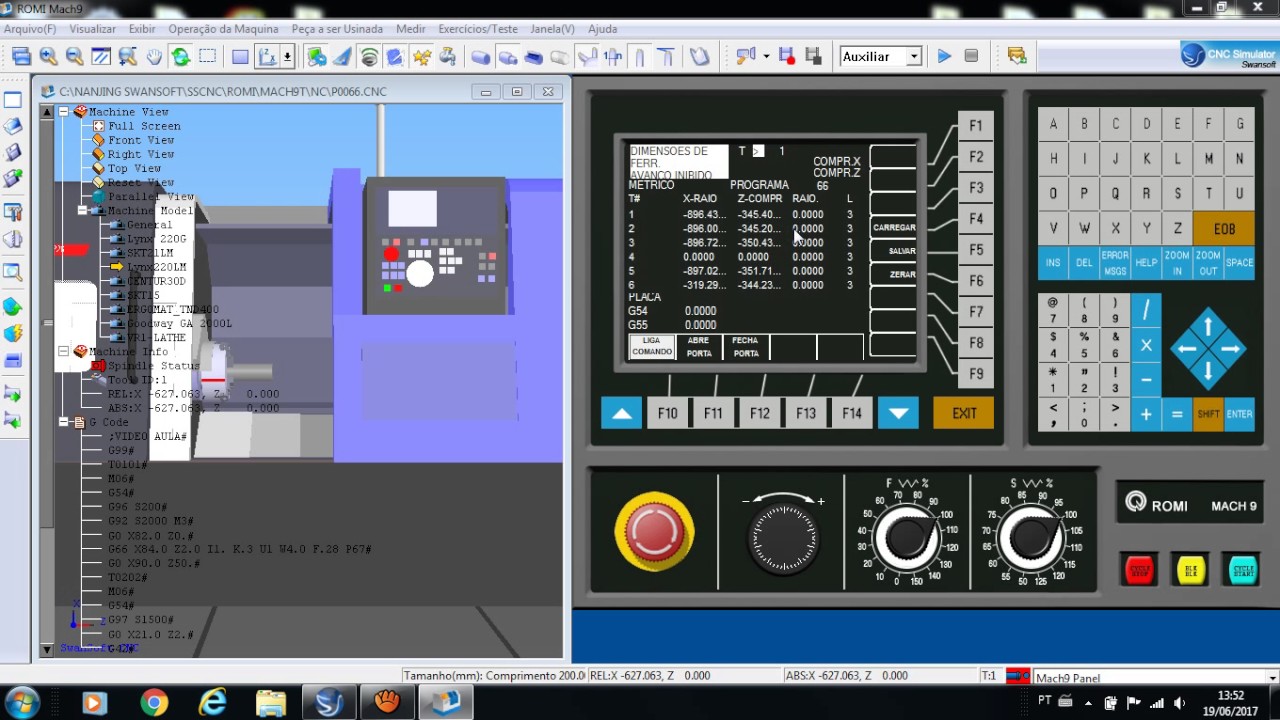Click the LIGA COMANDO softkey on screen
This screenshot has width=1280, height=720.
click(x=652, y=346)
